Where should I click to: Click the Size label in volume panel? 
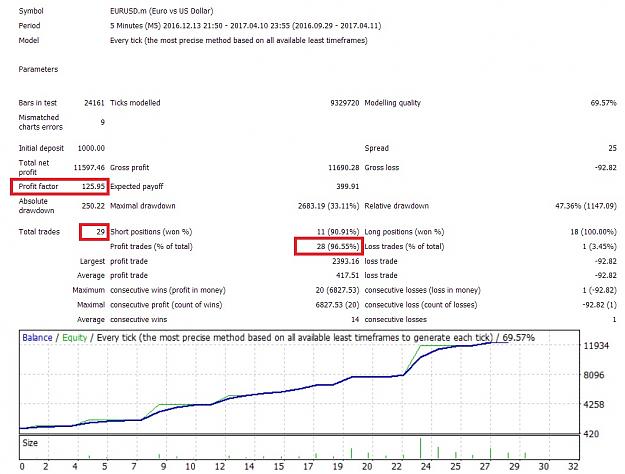tap(30, 443)
